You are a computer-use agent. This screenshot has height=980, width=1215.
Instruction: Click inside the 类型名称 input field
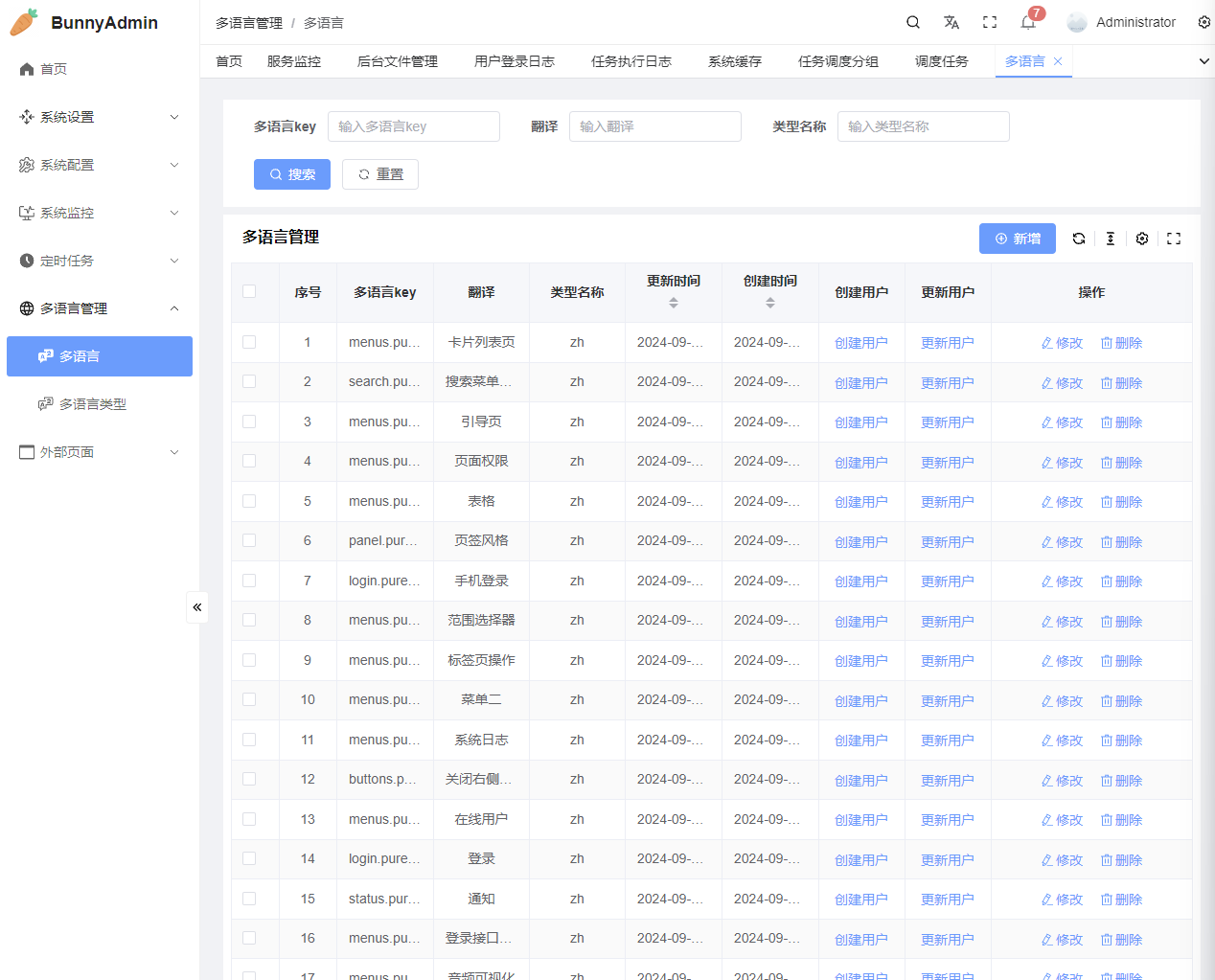pyautogui.click(x=924, y=126)
